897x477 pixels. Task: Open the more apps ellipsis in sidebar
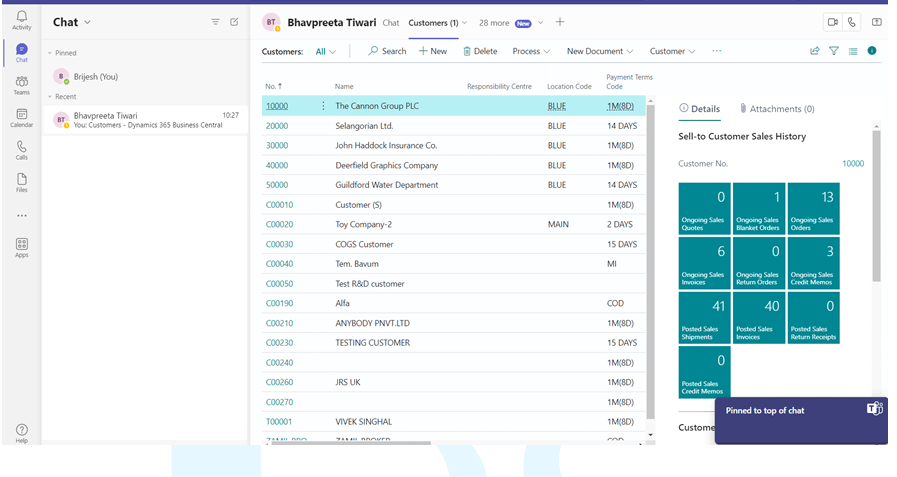22,216
